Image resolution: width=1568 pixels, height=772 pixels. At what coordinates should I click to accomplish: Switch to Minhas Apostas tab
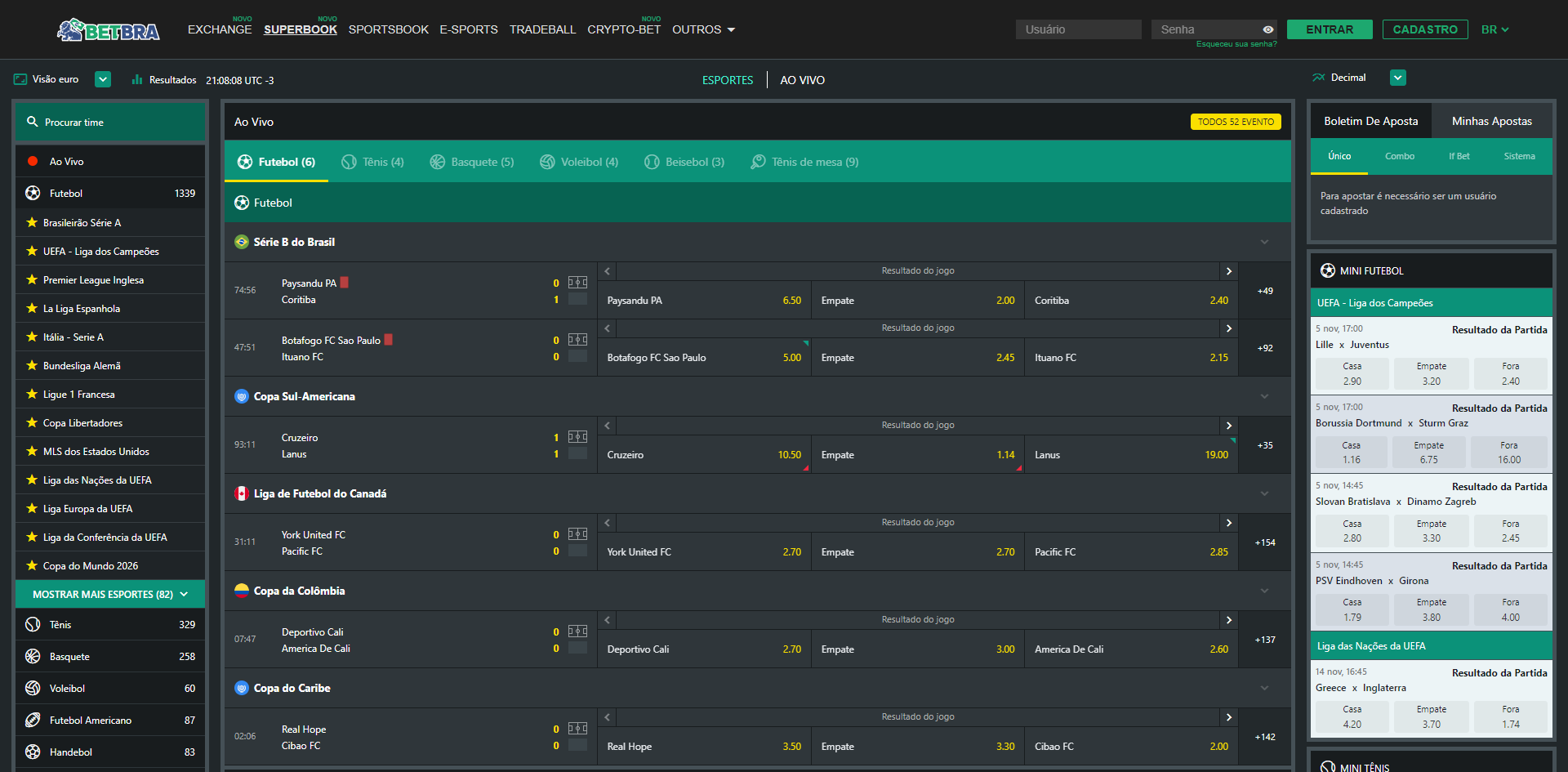(x=1492, y=121)
